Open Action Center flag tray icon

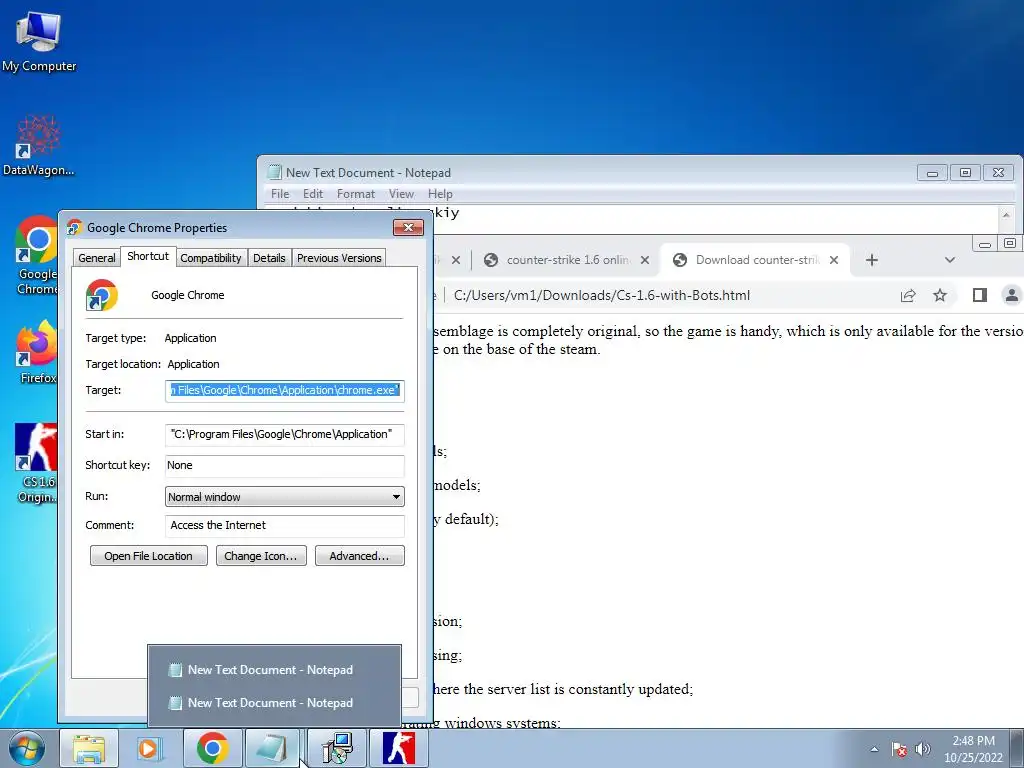click(x=899, y=749)
